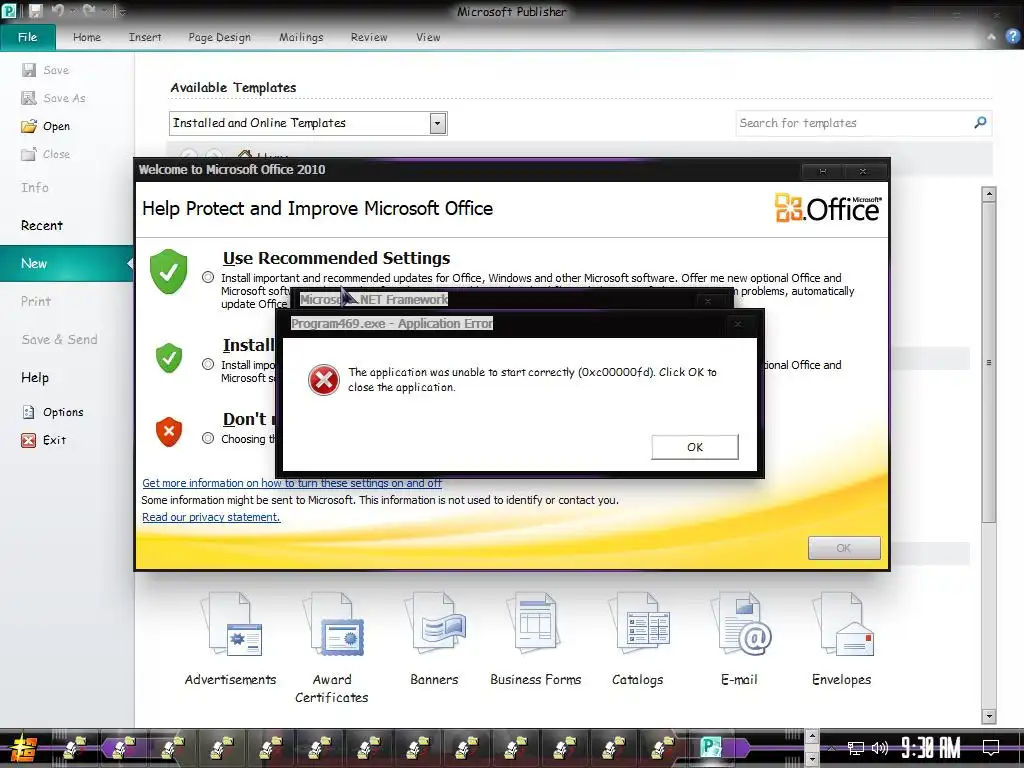The width and height of the screenshot is (1024, 768).
Task: Collapse the ribbon with the caret icon
Action: tap(991, 37)
